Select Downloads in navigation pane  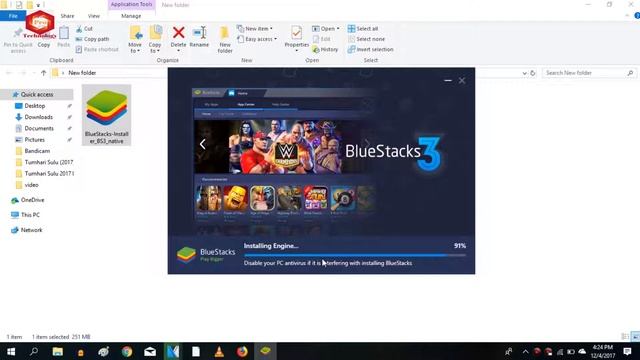click(38, 117)
